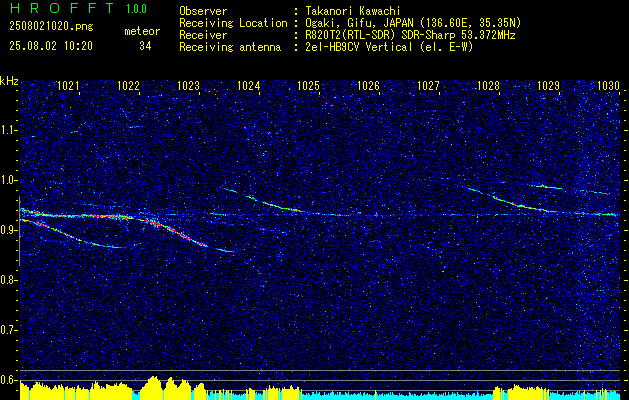The height and width of the screenshot is (400, 629).
Task: Click the Receiver field label
Action: (x=203, y=35)
